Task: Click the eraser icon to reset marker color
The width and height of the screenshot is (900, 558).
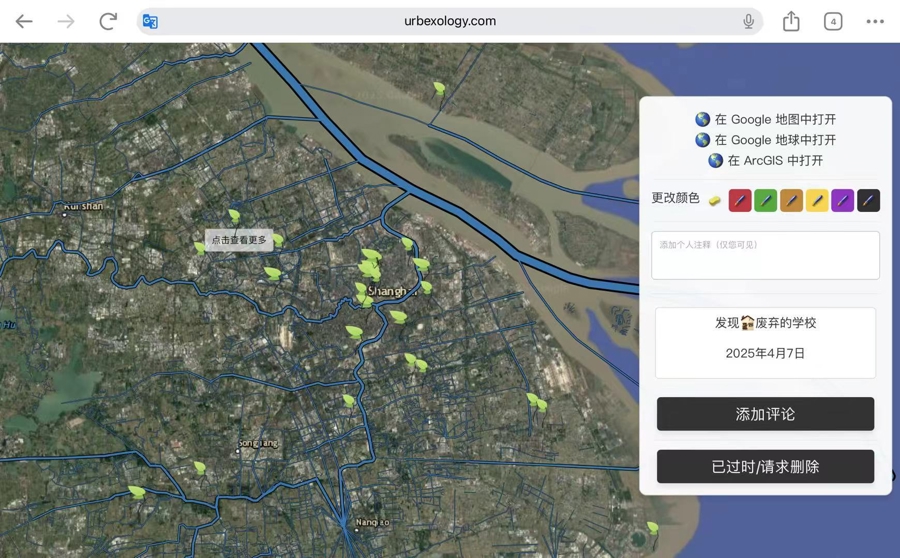Action: 714,201
